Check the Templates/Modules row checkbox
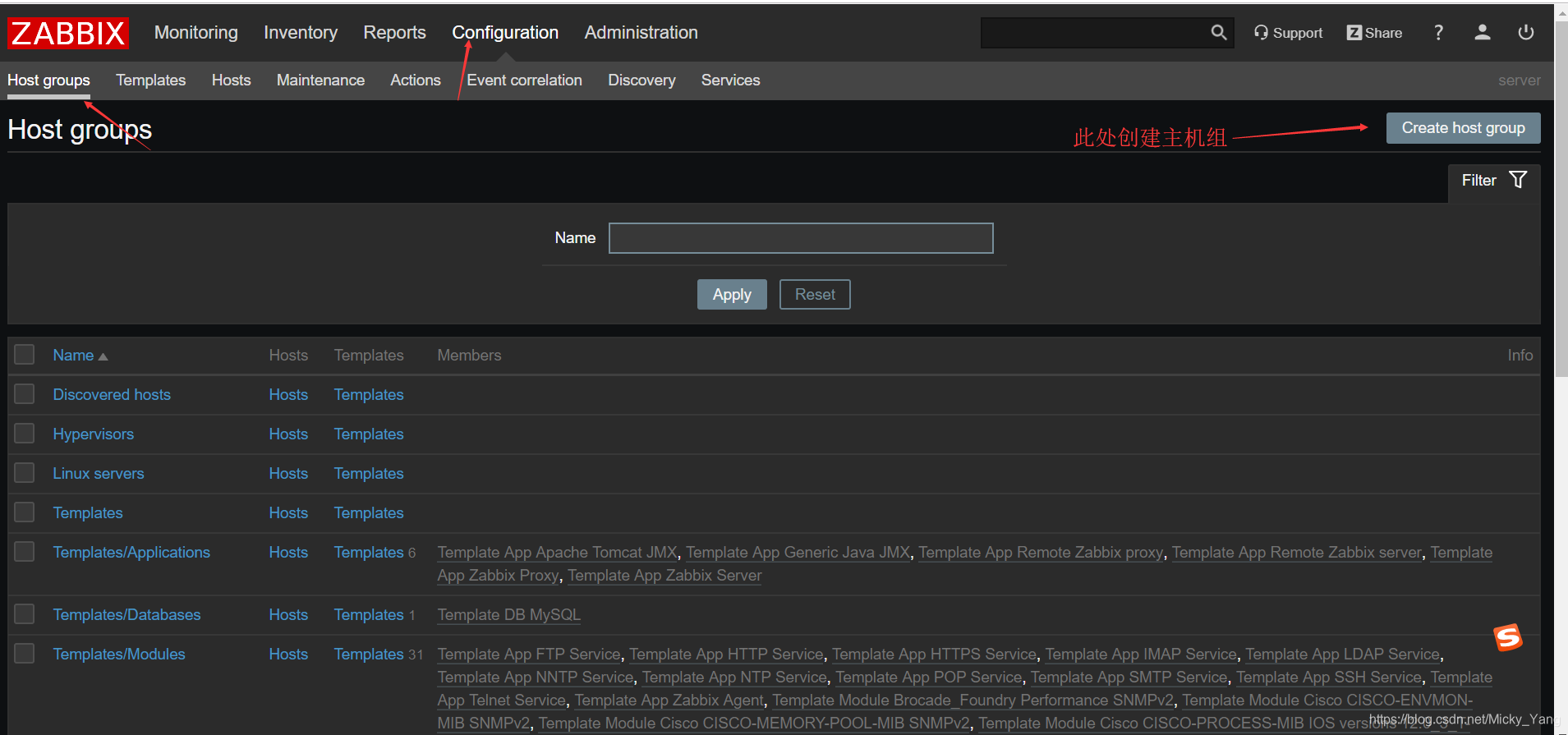This screenshot has width=1568, height=735. tap(25, 654)
